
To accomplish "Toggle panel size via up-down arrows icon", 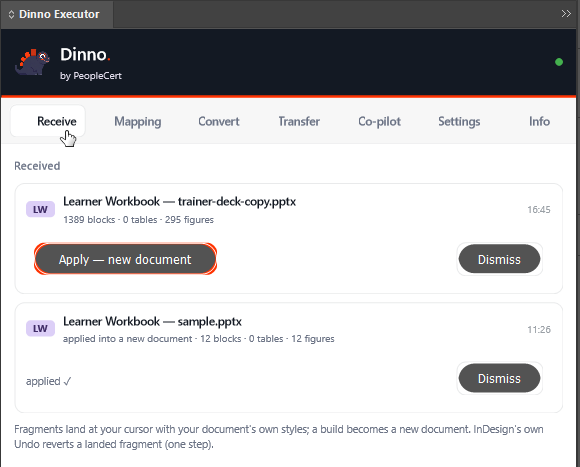I will 11,14.
